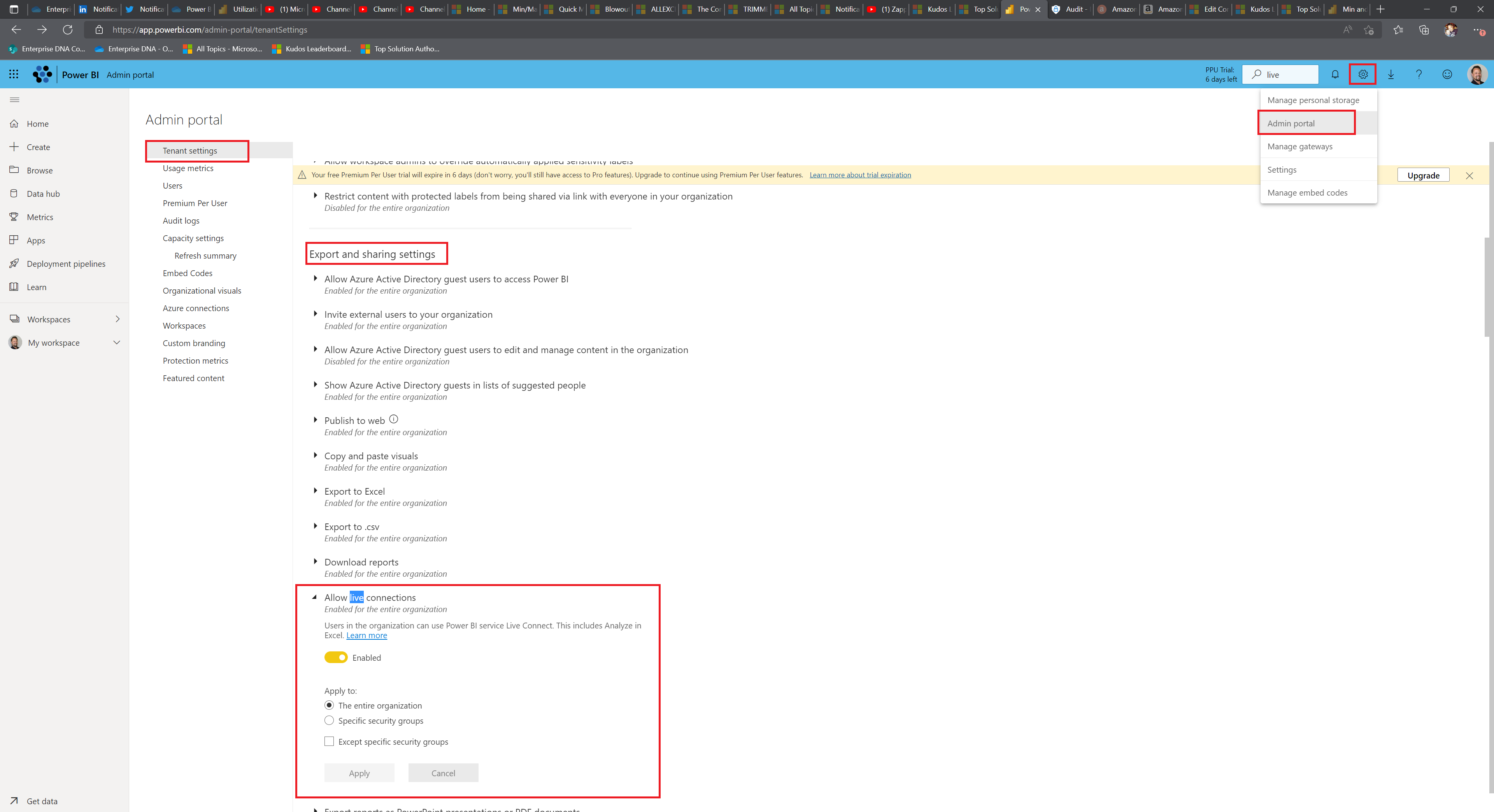
Task: Open the settings gear icon
Action: click(x=1363, y=74)
